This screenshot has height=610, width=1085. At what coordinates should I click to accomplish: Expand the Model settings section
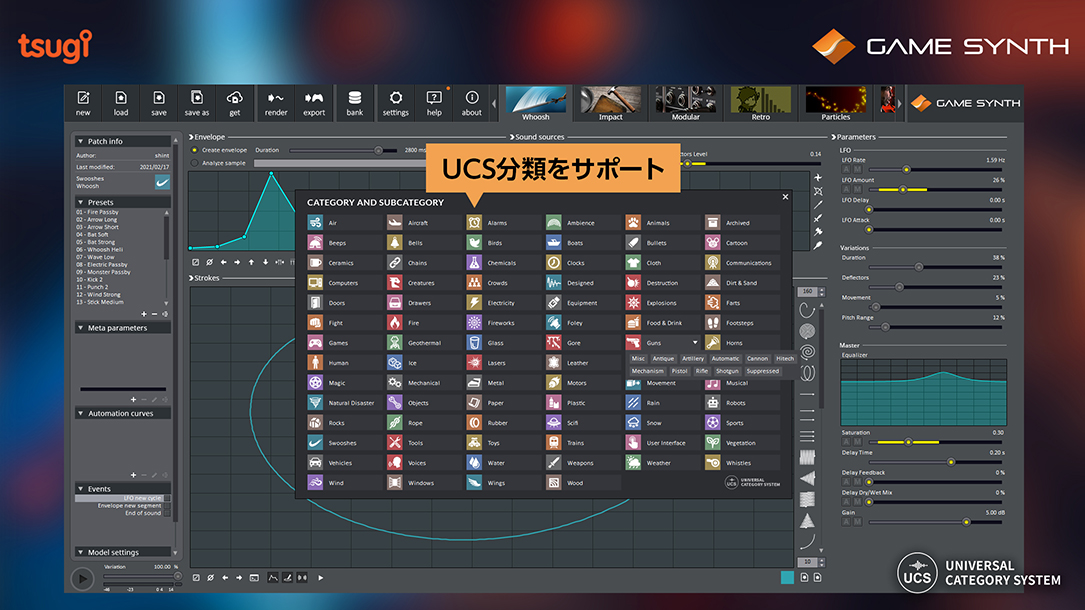[x=81, y=552]
